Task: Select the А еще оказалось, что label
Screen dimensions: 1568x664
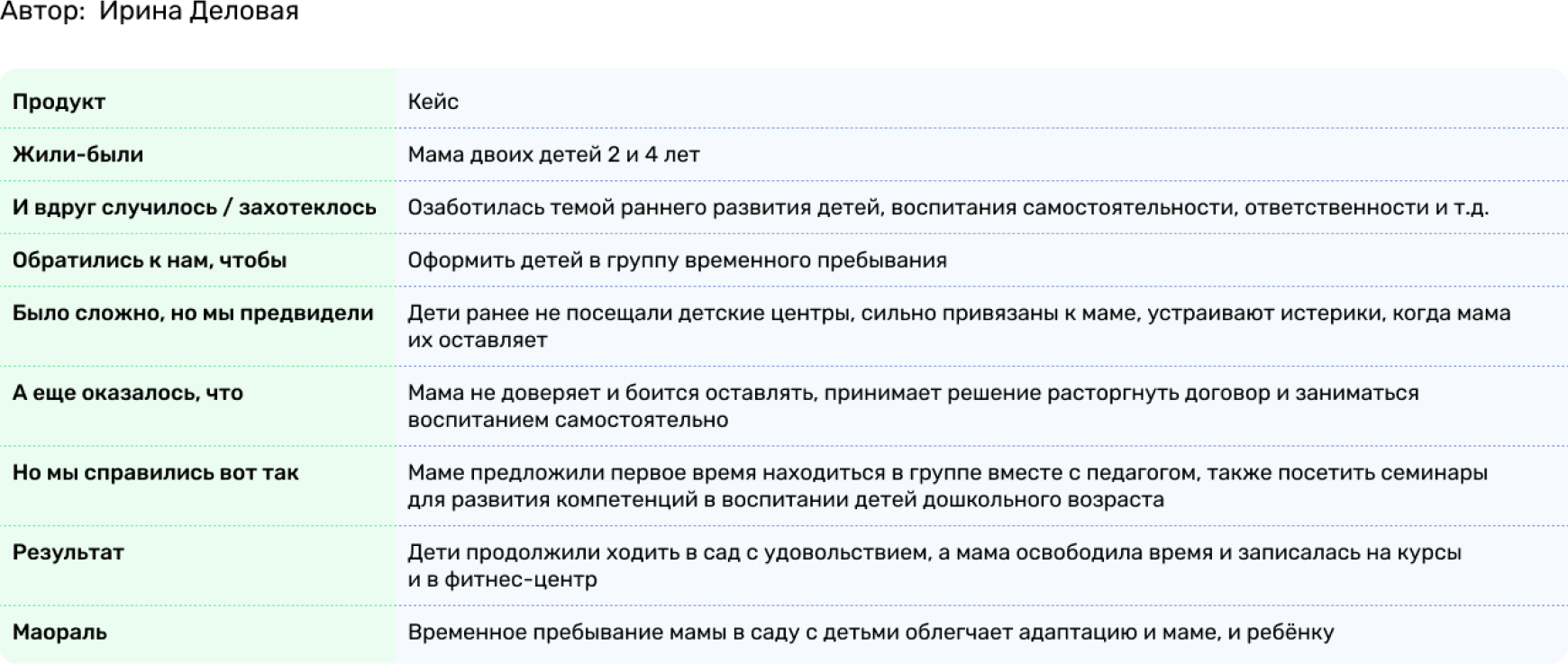Action: tap(127, 393)
